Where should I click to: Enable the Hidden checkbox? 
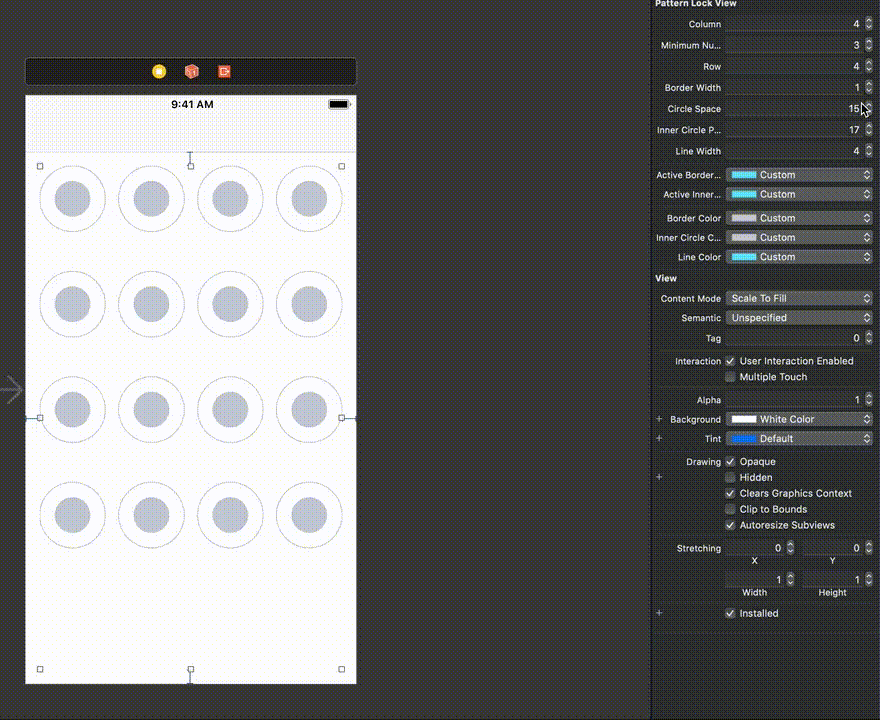[x=730, y=477]
